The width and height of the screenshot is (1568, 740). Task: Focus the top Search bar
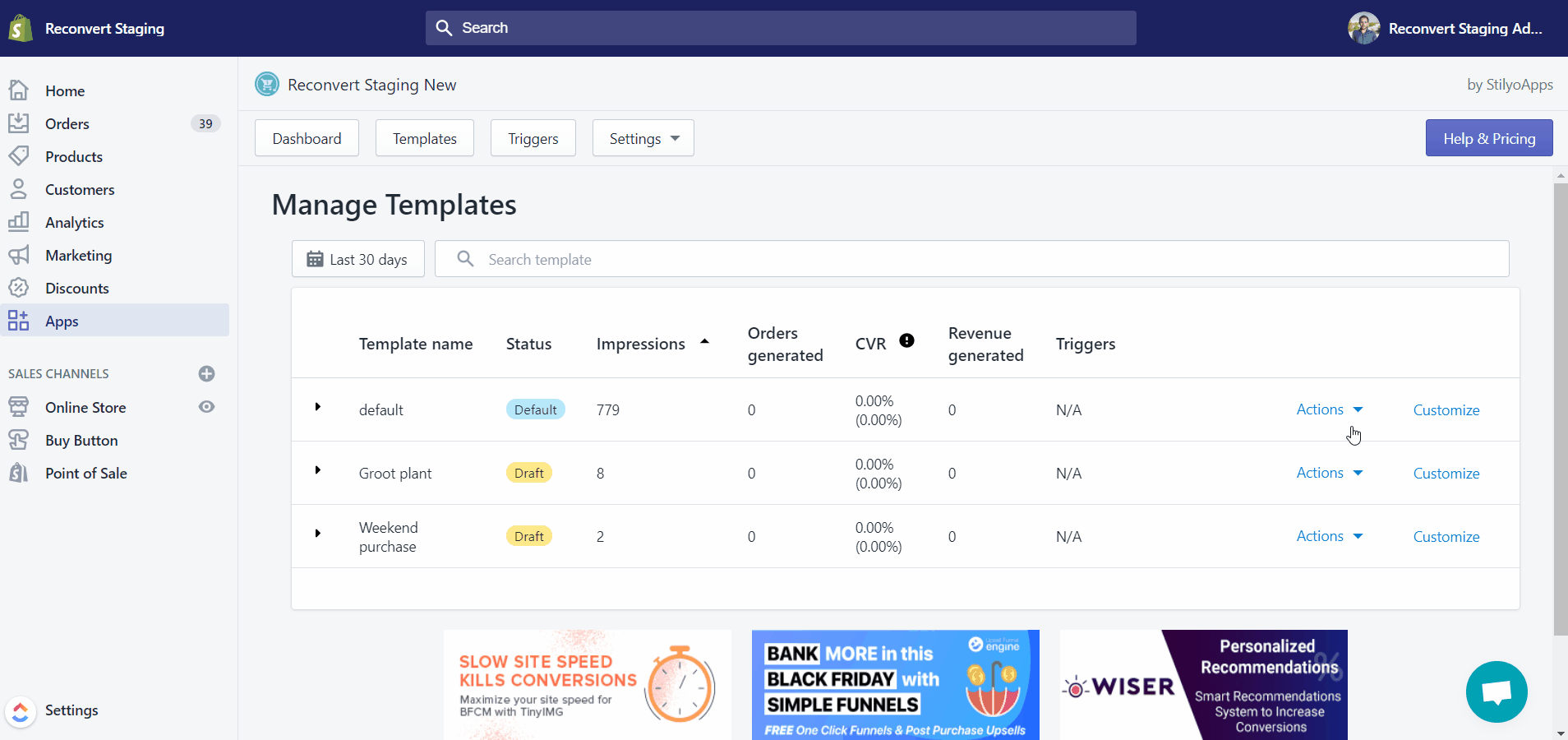(x=781, y=28)
